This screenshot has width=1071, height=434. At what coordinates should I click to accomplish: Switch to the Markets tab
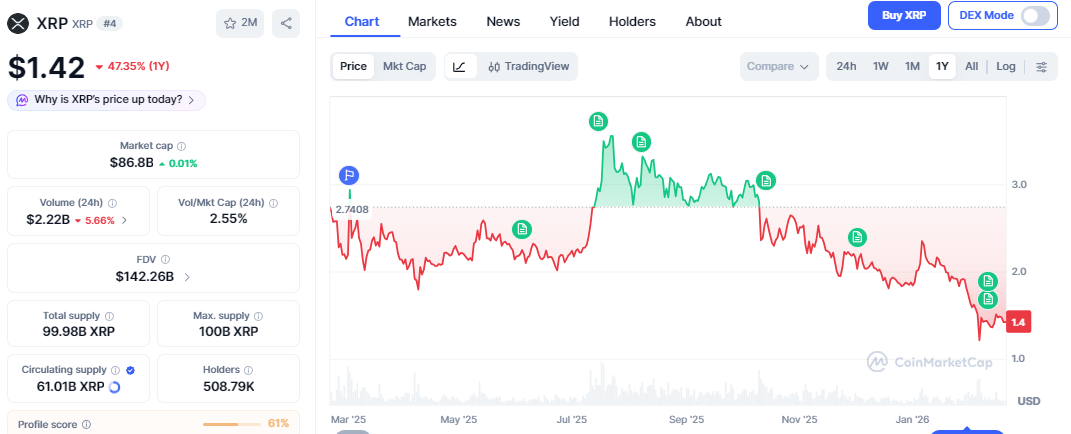pos(432,21)
